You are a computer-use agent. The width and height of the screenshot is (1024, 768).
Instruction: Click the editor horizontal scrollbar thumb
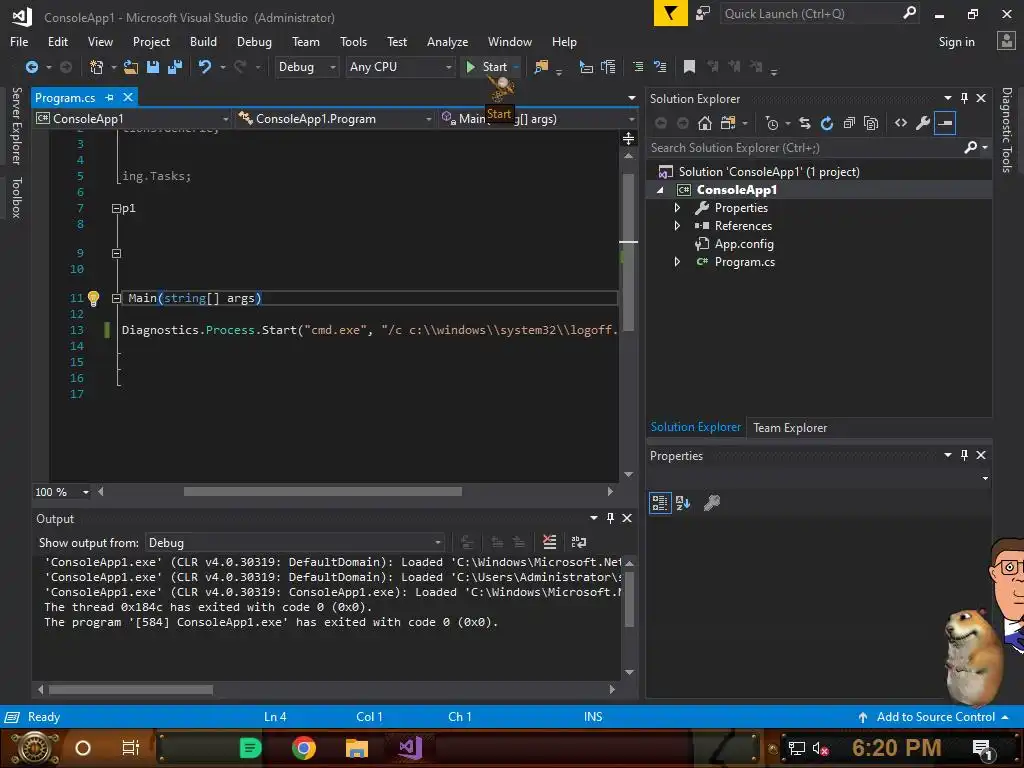pyautogui.click(x=323, y=492)
